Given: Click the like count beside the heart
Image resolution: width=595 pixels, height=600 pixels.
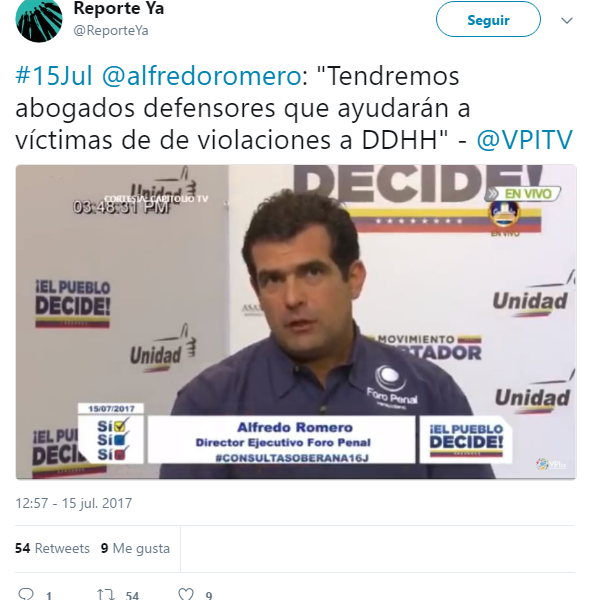Looking at the screenshot, I should click(x=209, y=595).
